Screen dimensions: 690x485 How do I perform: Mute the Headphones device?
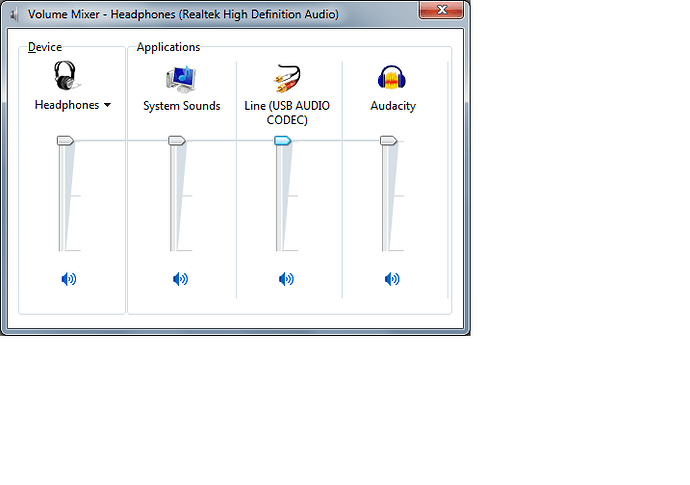69,279
